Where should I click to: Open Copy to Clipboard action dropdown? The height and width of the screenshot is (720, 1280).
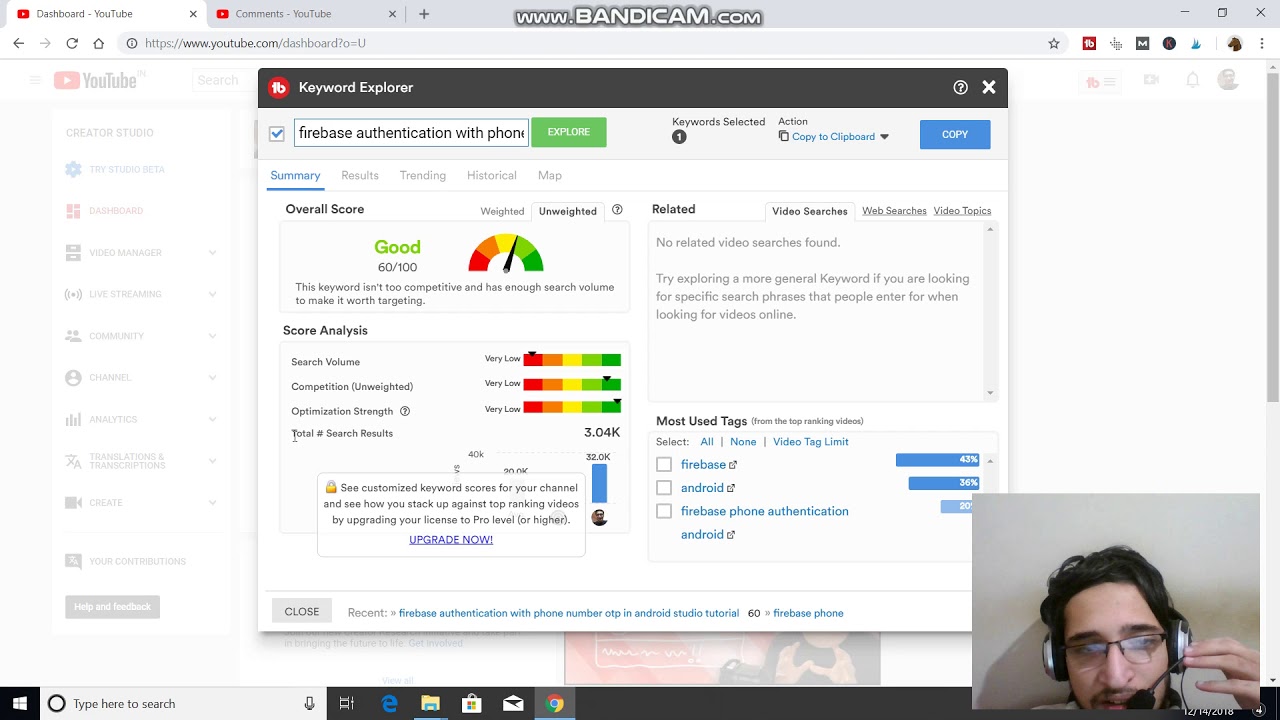coord(834,137)
